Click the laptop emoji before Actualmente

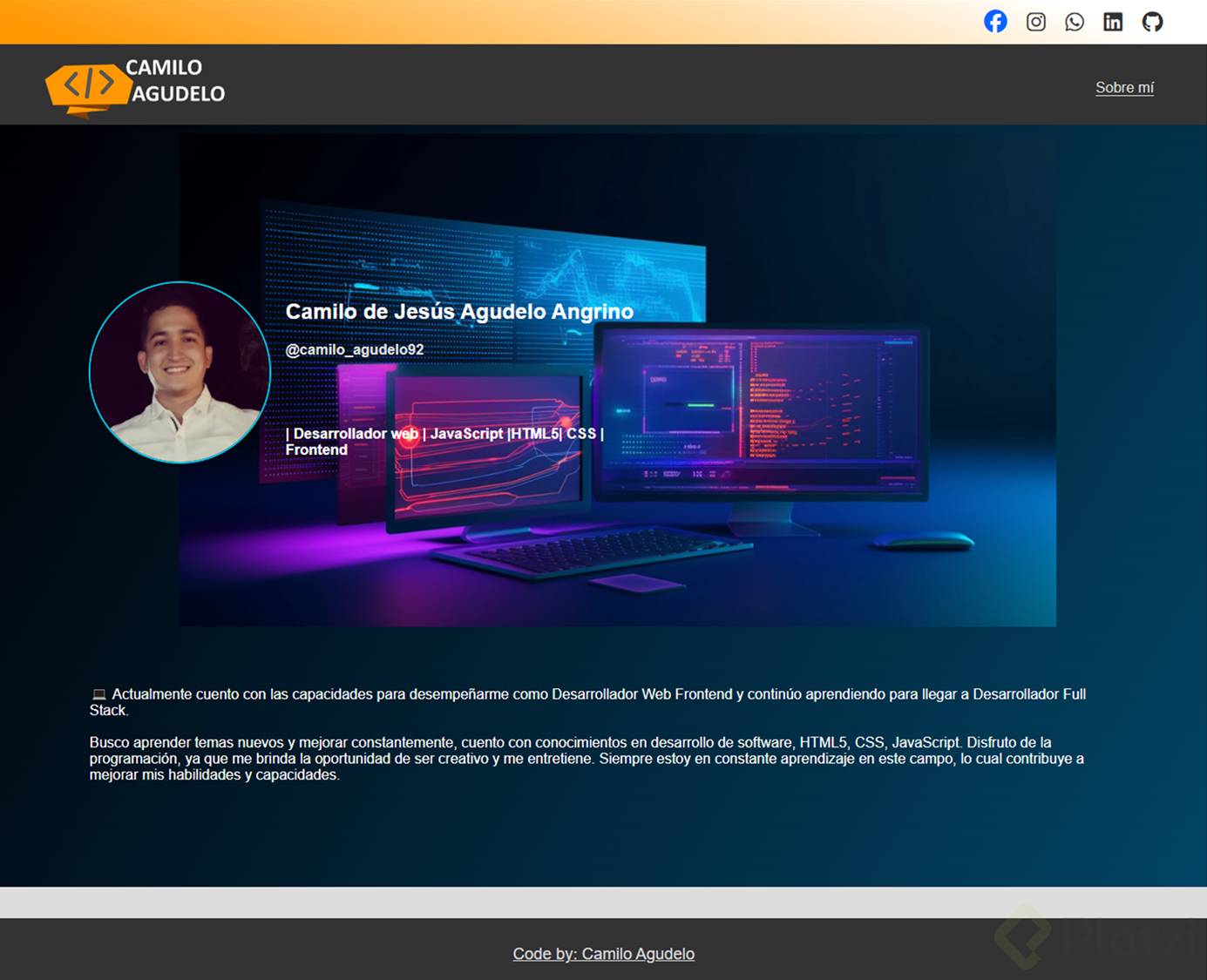[x=99, y=694]
